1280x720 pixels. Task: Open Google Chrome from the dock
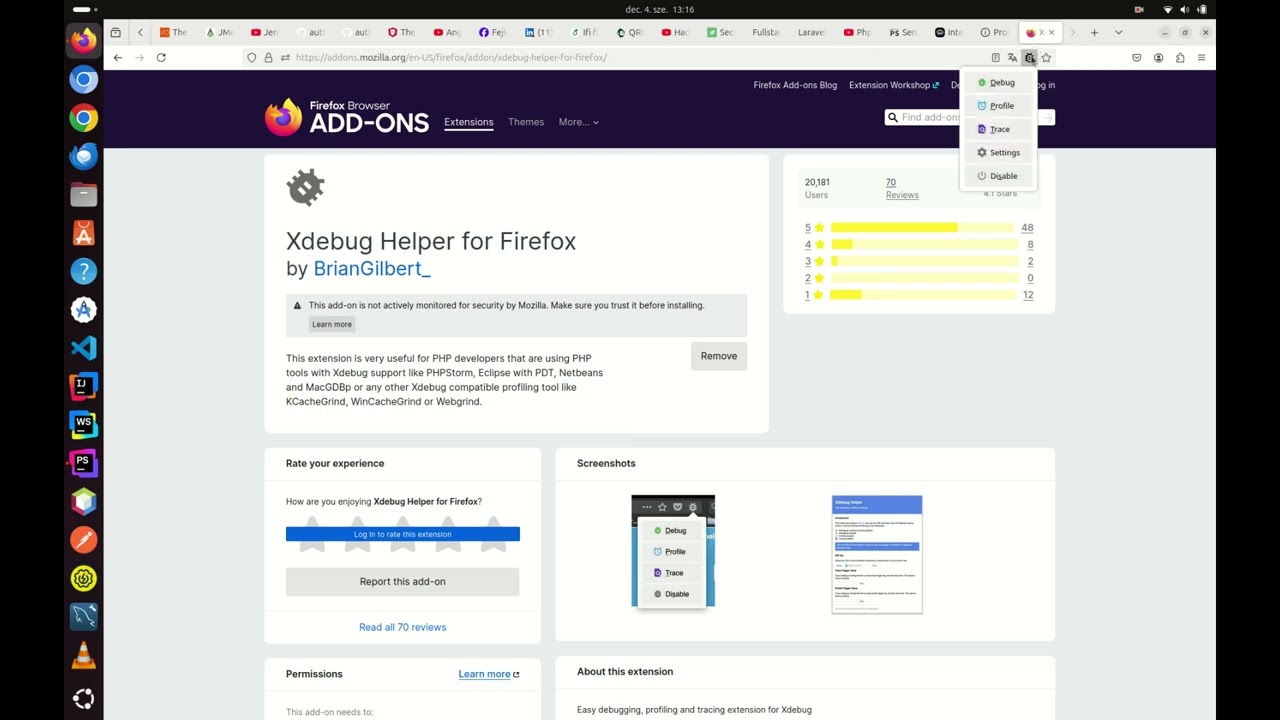84,118
